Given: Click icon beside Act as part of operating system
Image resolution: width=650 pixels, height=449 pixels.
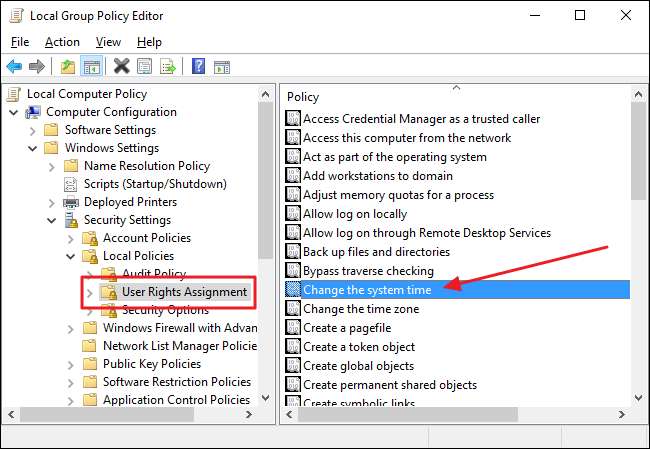Looking at the screenshot, I should [293, 157].
